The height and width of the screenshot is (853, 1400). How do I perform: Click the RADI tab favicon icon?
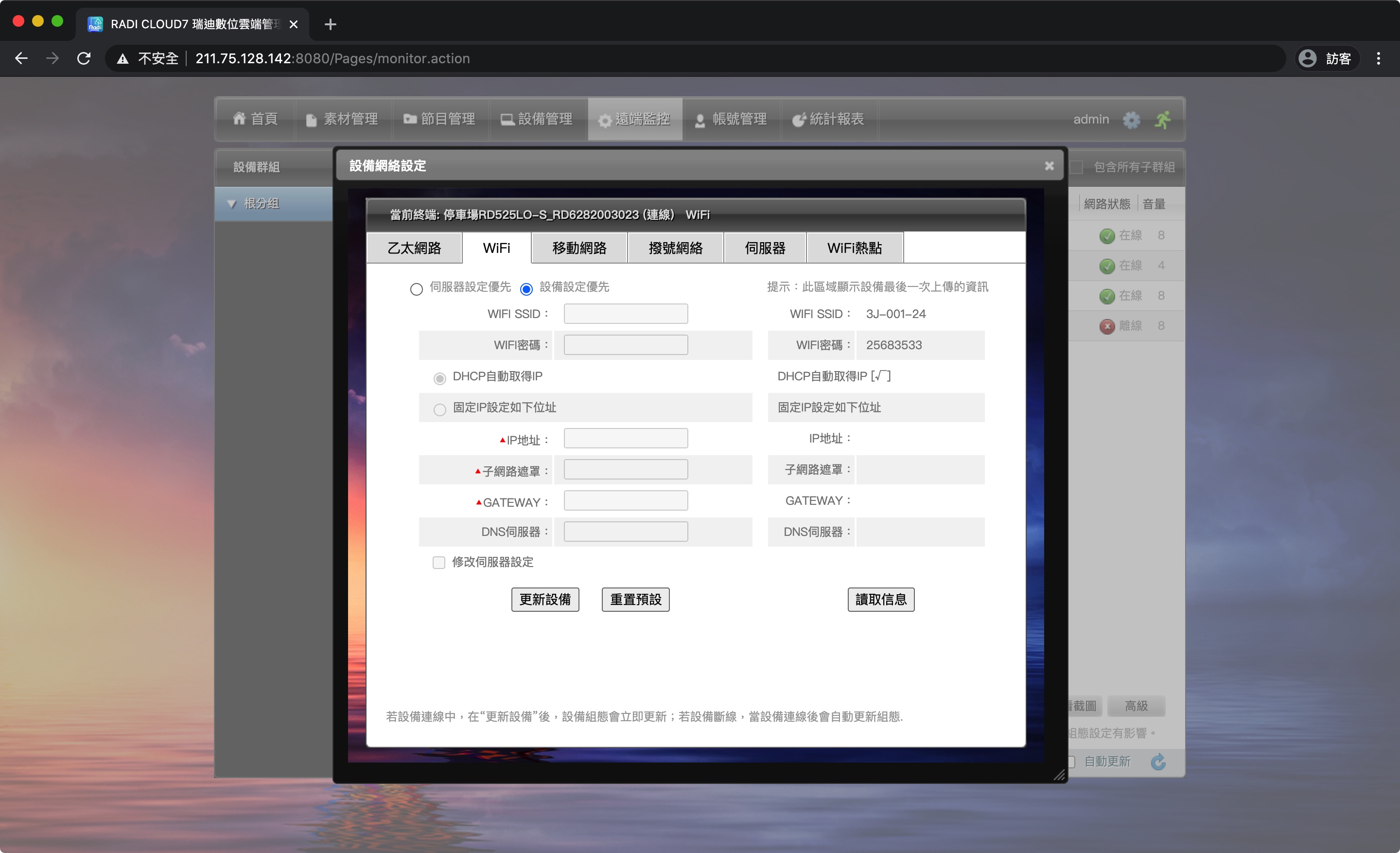(95, 24)
